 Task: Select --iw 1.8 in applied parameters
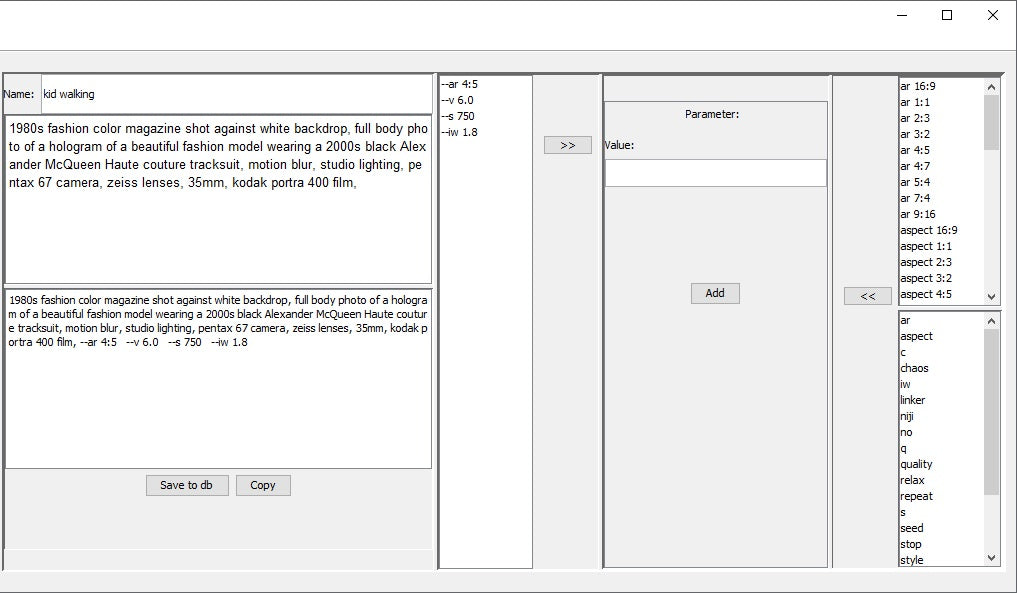(459, 132)
